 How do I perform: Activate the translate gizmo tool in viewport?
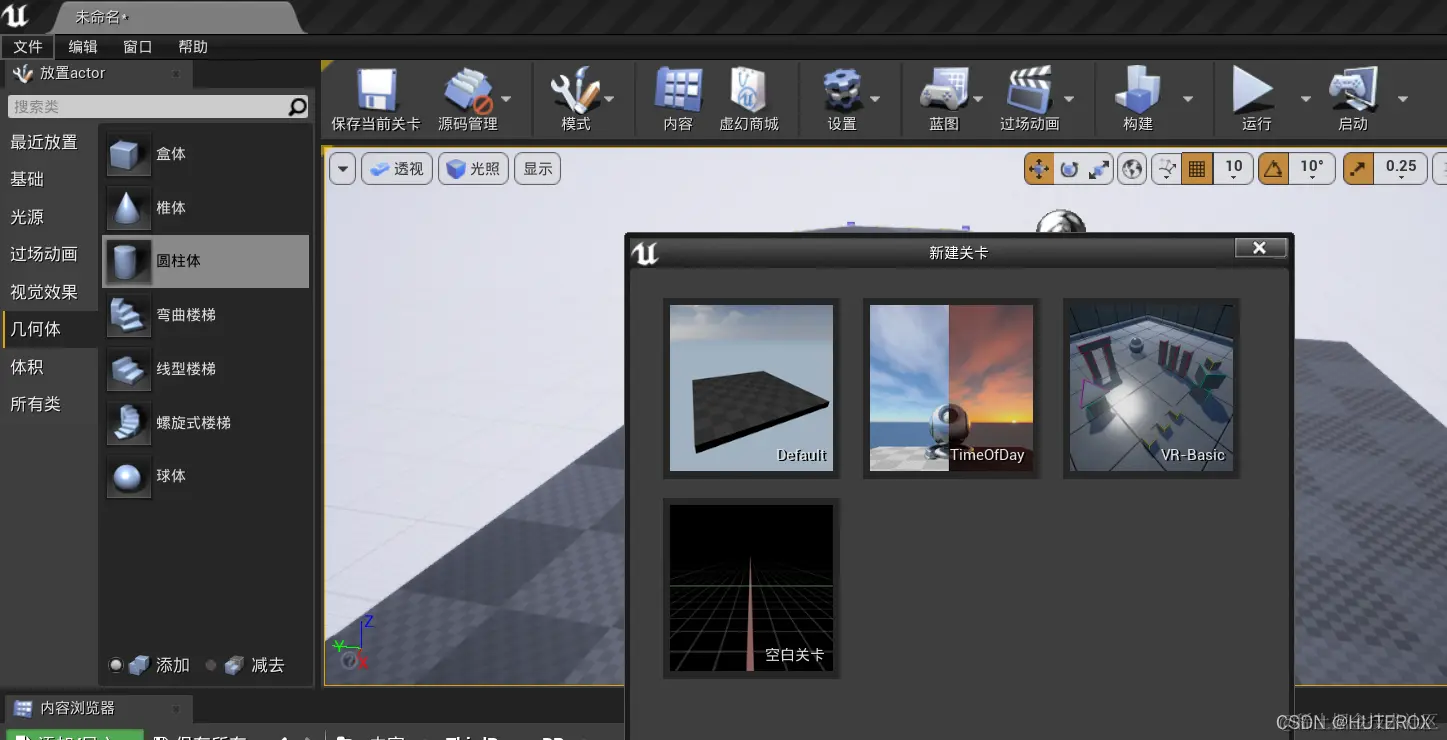1039,169
